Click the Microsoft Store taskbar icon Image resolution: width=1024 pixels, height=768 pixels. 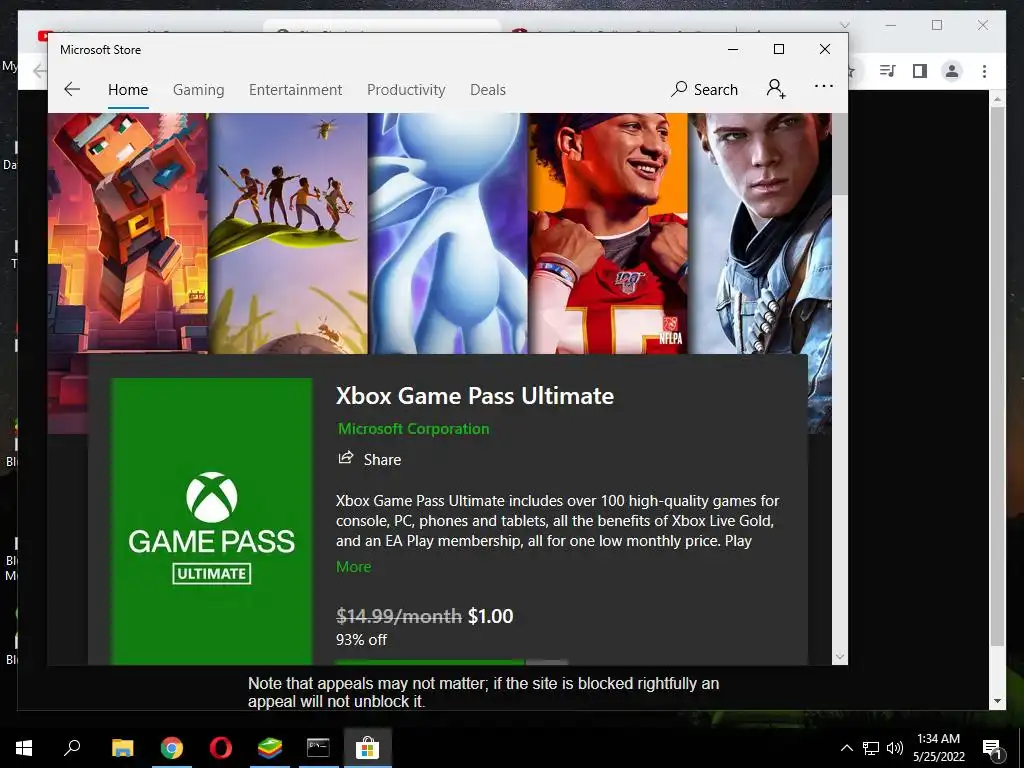(367, 747)
